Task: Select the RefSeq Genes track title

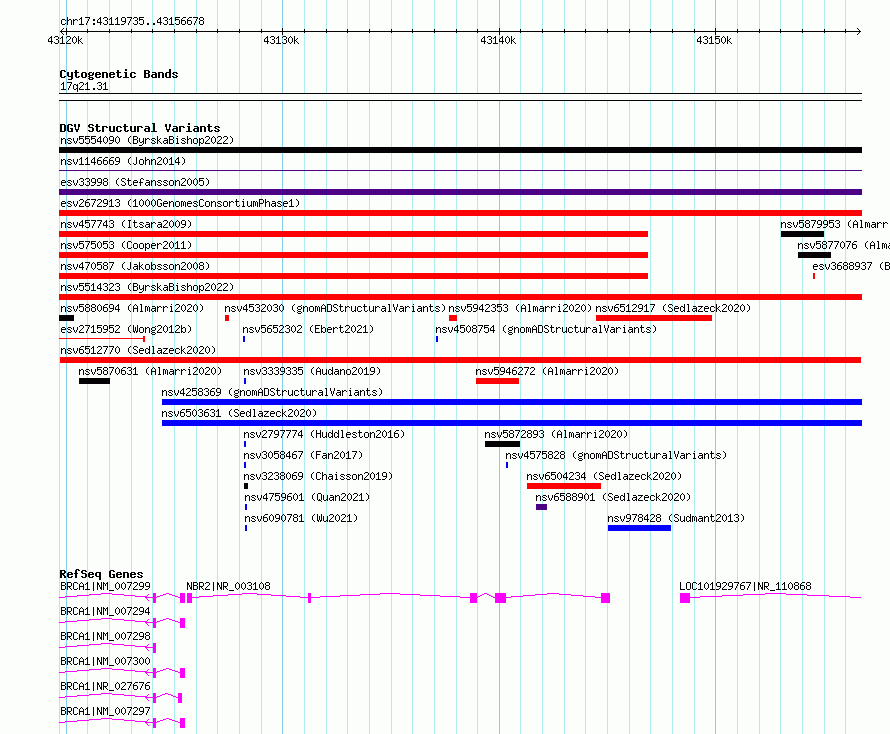Action: click(101, 574)
